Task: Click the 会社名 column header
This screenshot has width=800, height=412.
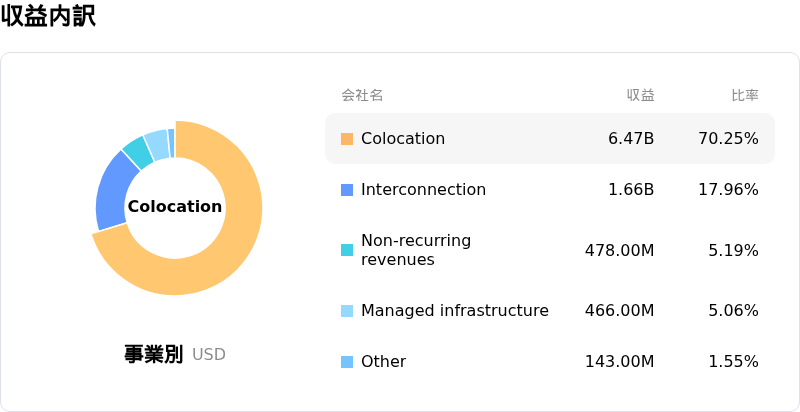Action: tap(362, 95)
